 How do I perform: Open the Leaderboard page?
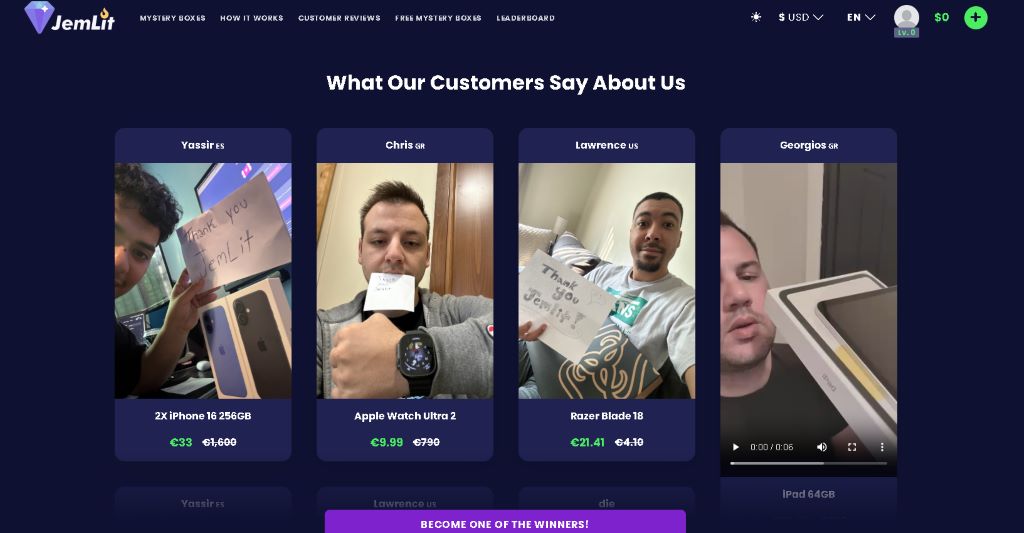[x=526, y=18]
